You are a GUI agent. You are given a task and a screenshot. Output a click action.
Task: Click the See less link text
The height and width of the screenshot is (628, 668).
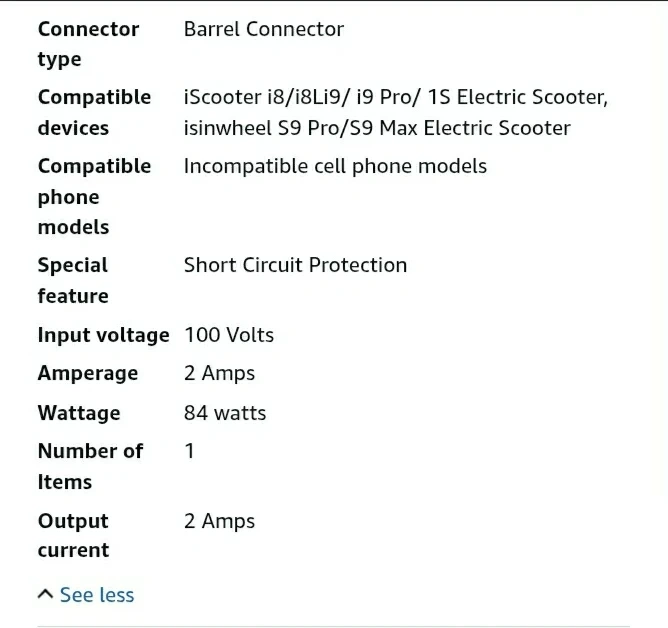pyautogui.click(x=96, y=595)
